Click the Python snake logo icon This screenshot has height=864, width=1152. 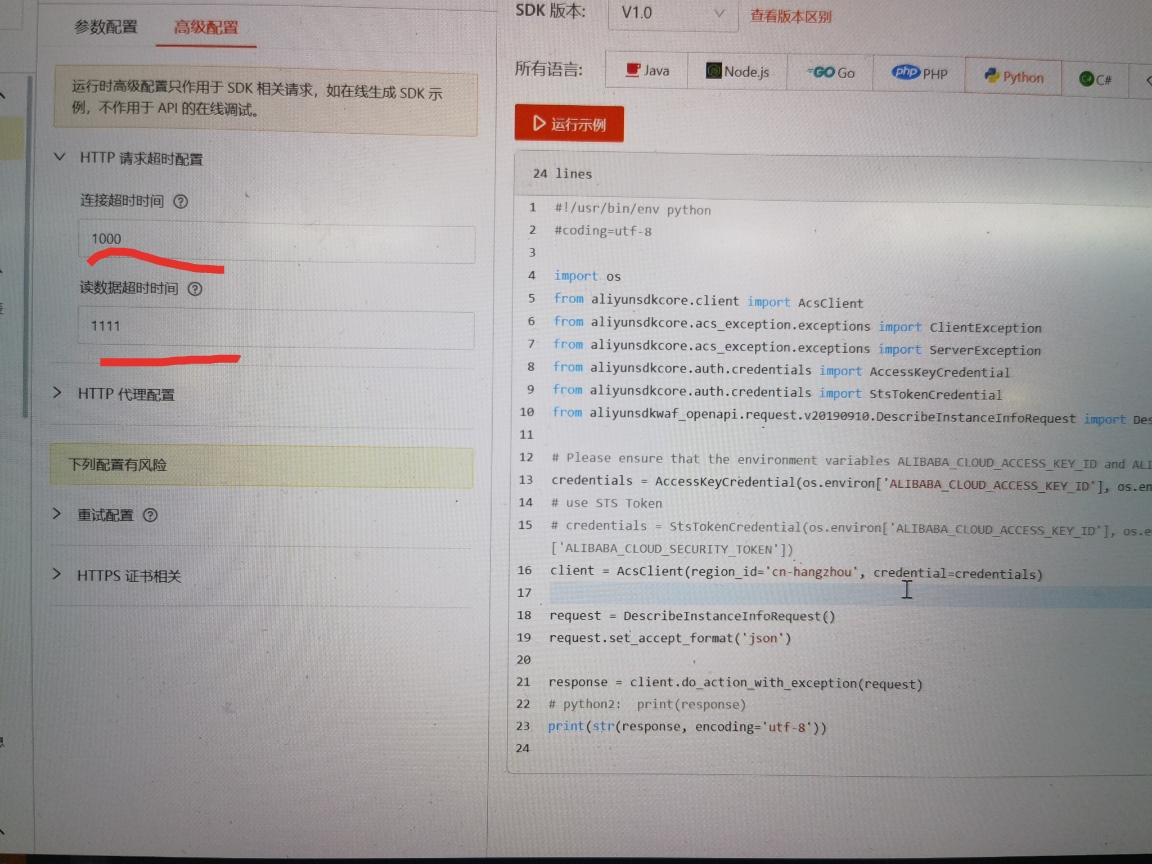[992, 76]
